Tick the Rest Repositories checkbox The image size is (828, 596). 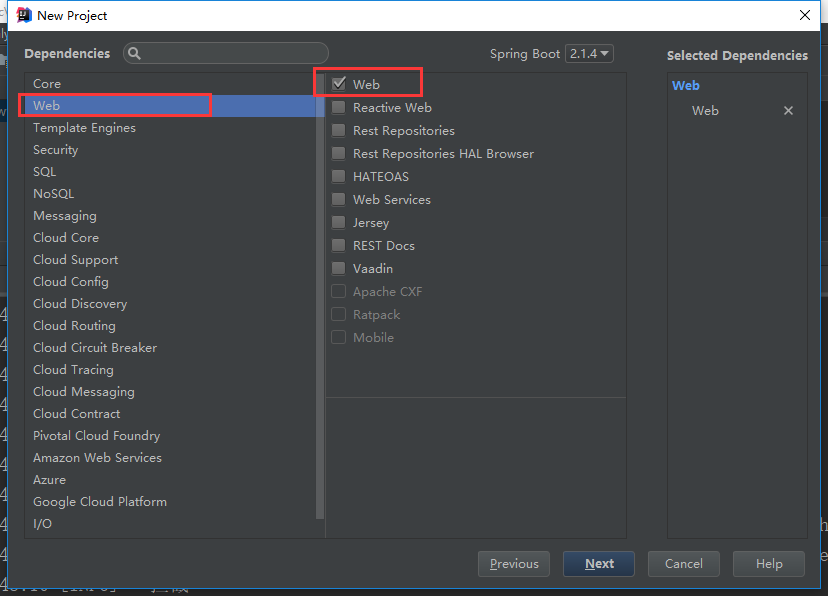click(x=338, y=130)
